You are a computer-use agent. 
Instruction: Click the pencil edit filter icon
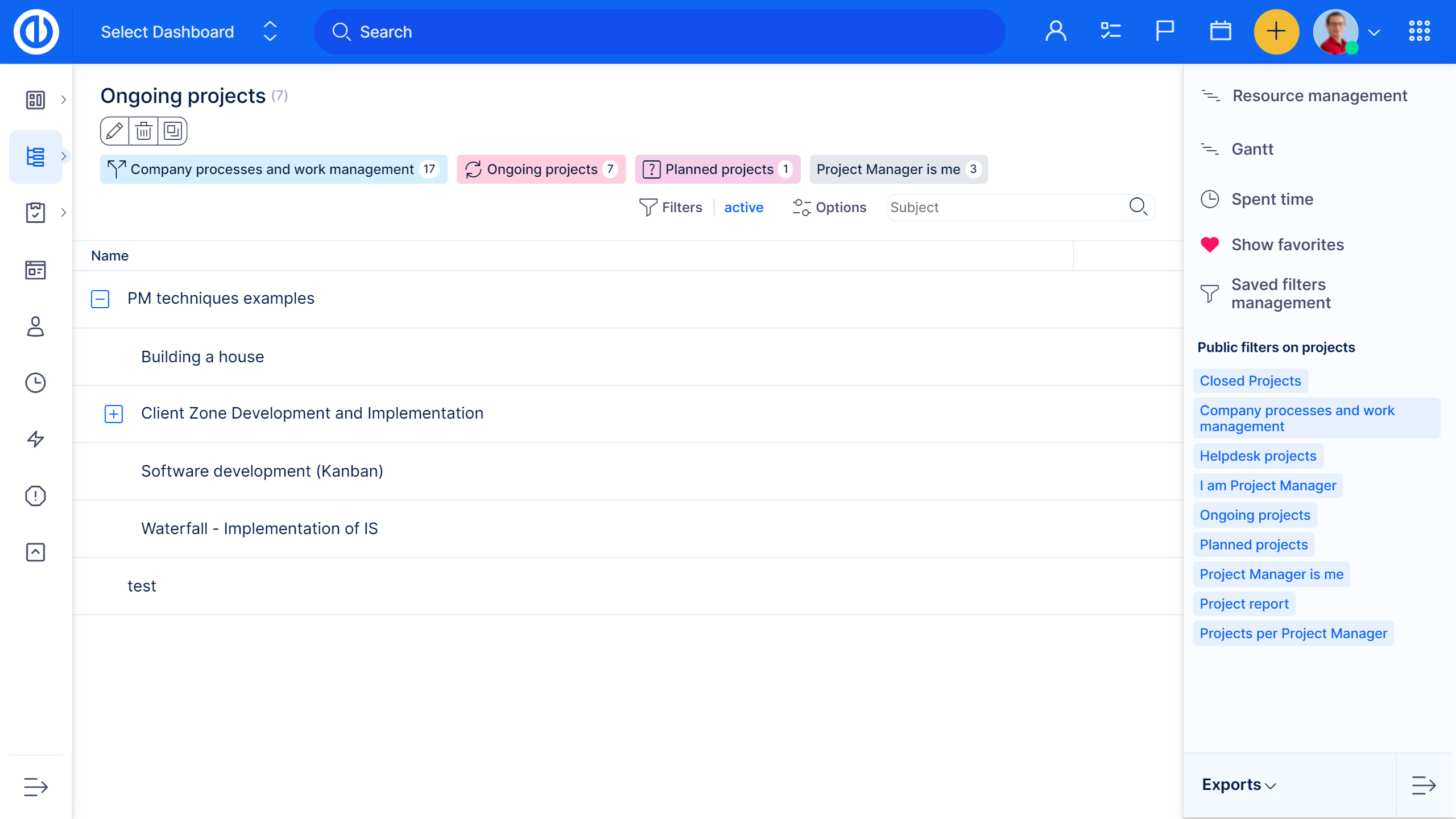114,131
